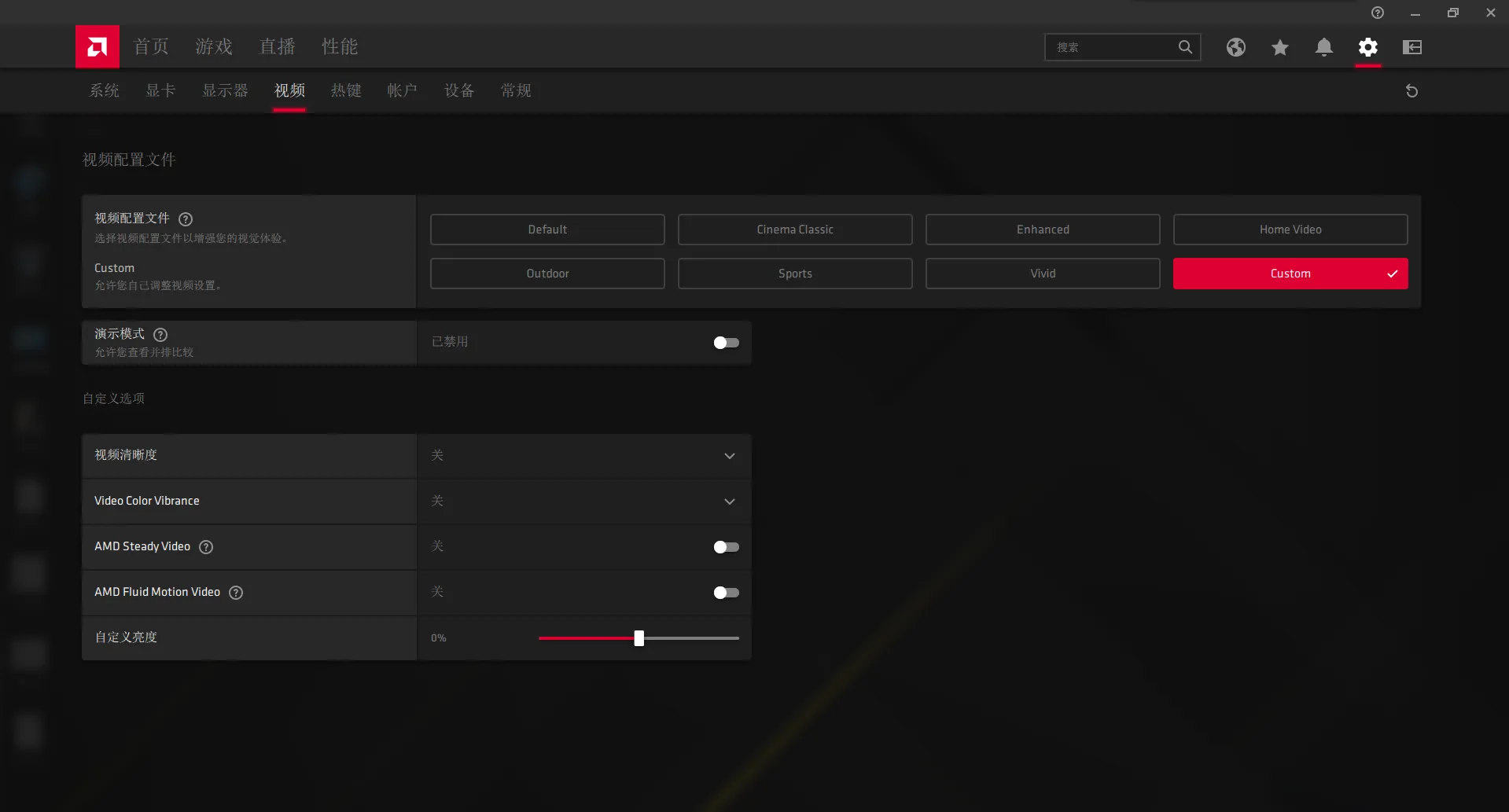Image resolution: width=1509 pixels, height=812 pixels.
Task: Open favorites star icon
Action: 1279,47
